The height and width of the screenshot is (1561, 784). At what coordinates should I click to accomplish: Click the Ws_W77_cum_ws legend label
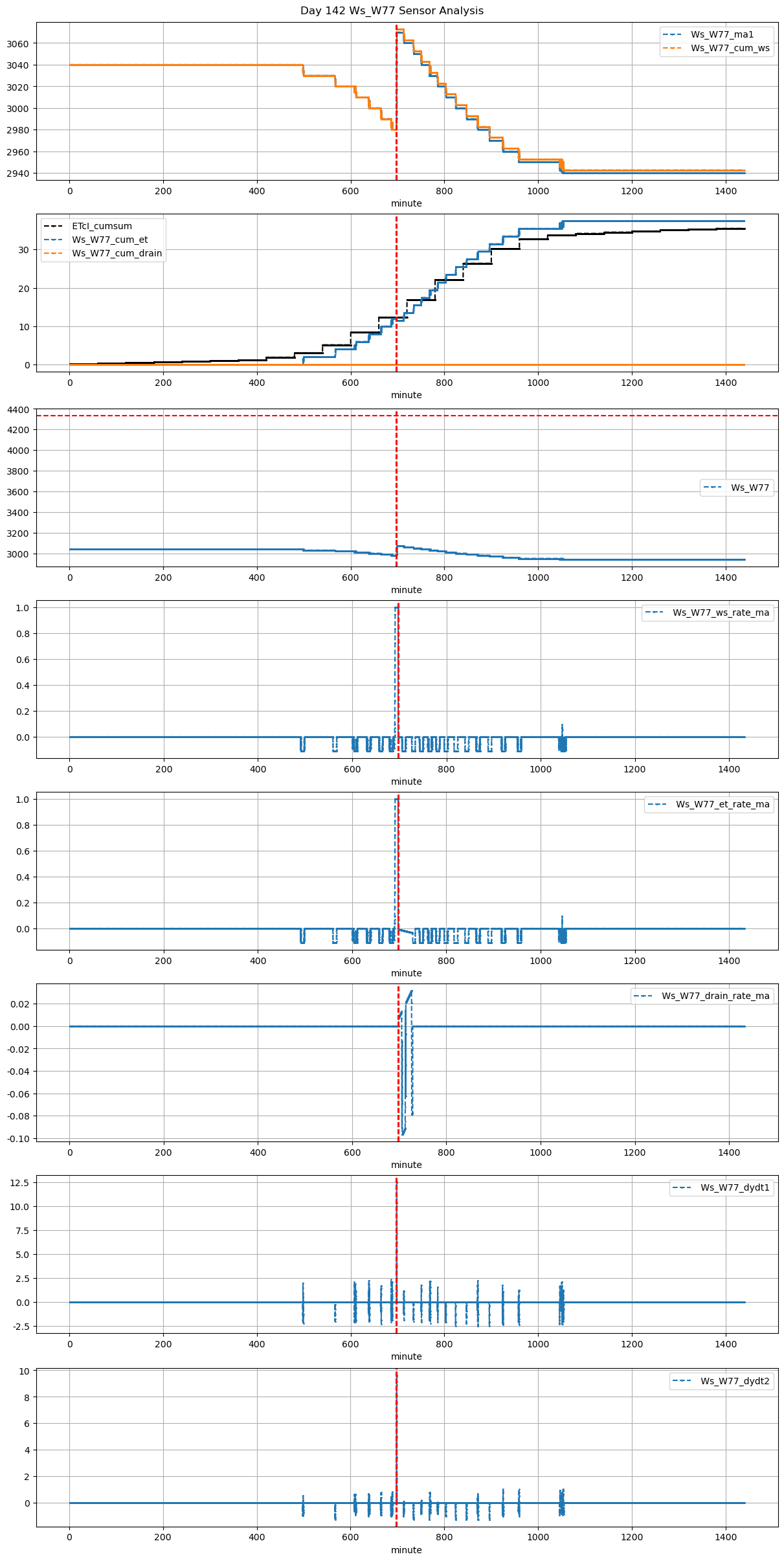point(730,48)
